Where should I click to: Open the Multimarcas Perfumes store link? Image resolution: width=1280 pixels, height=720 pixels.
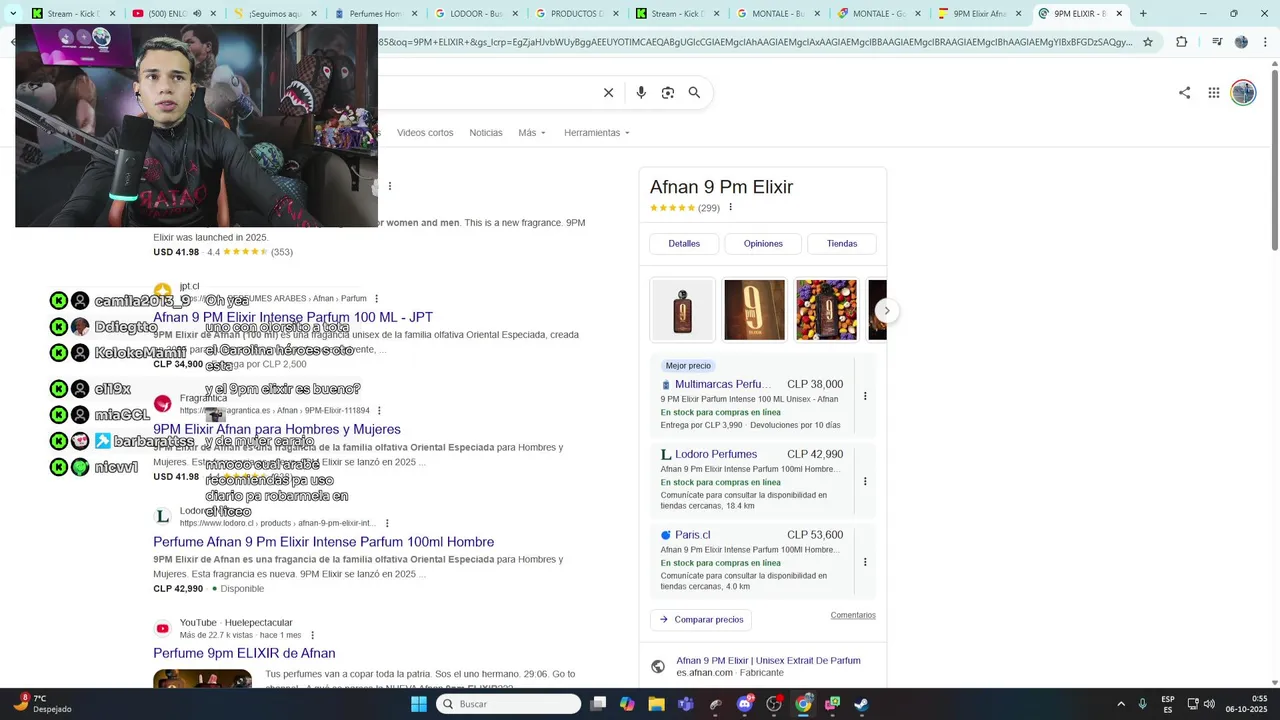click(x=723, y=384)
